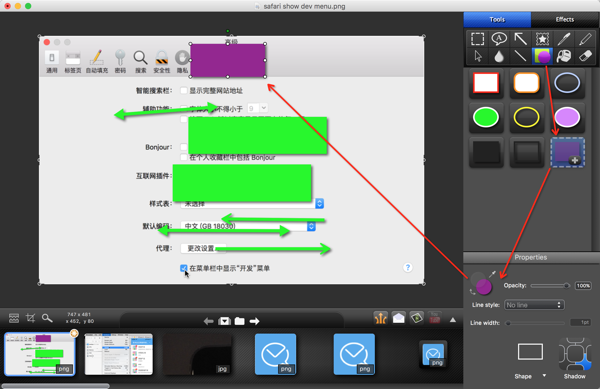Open the jpg thumbnail in tray

click(197, 354)
